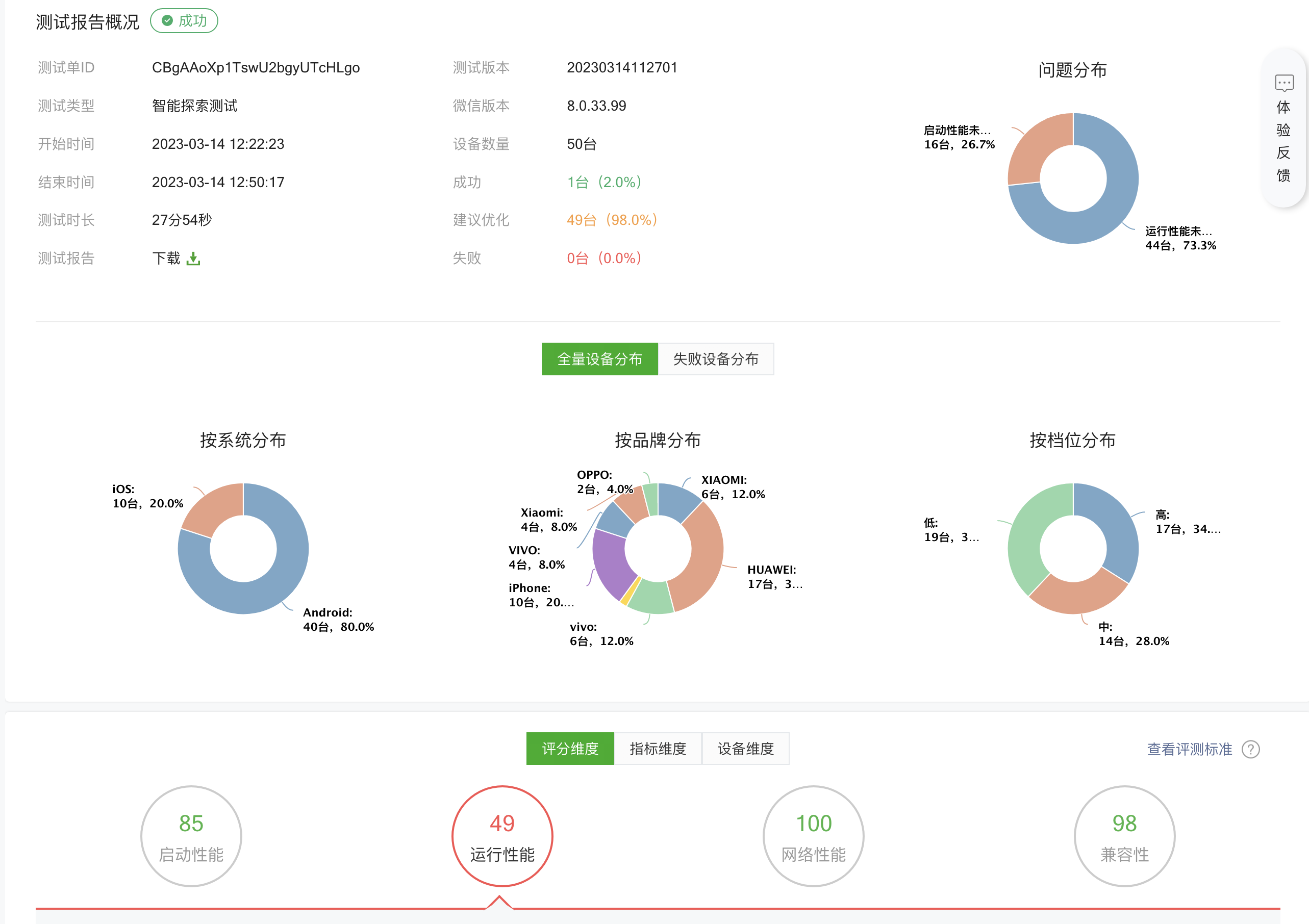Click the 下载 report link text
The height and width of the screenshot is (924, 1309).
click(x=166, y=259)
